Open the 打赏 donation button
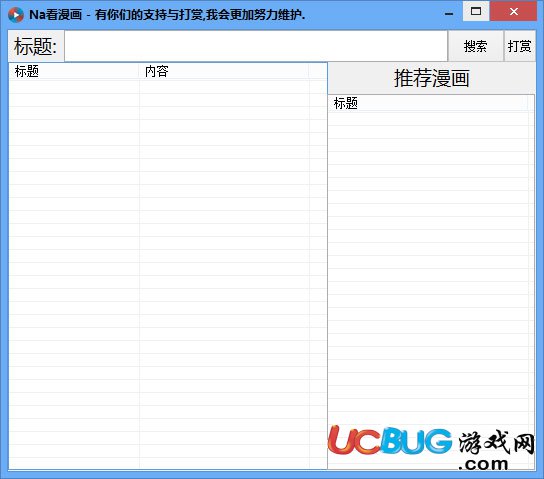544x479 pixels. pyautogui.click(x=519, y=46)
